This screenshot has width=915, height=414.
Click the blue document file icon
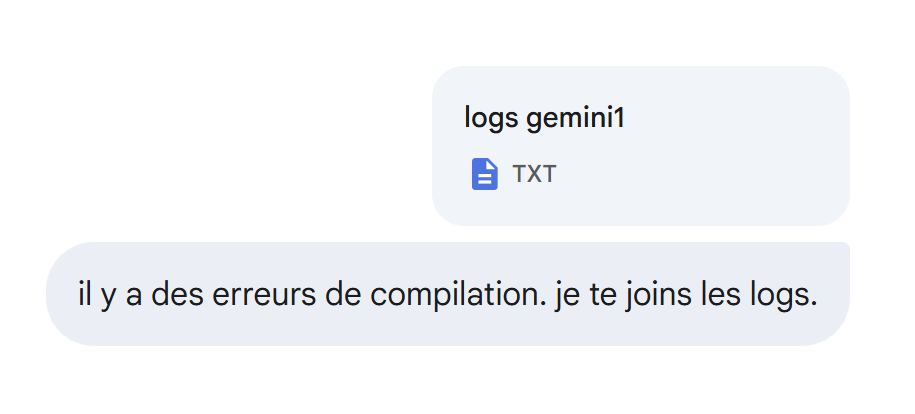484,174
